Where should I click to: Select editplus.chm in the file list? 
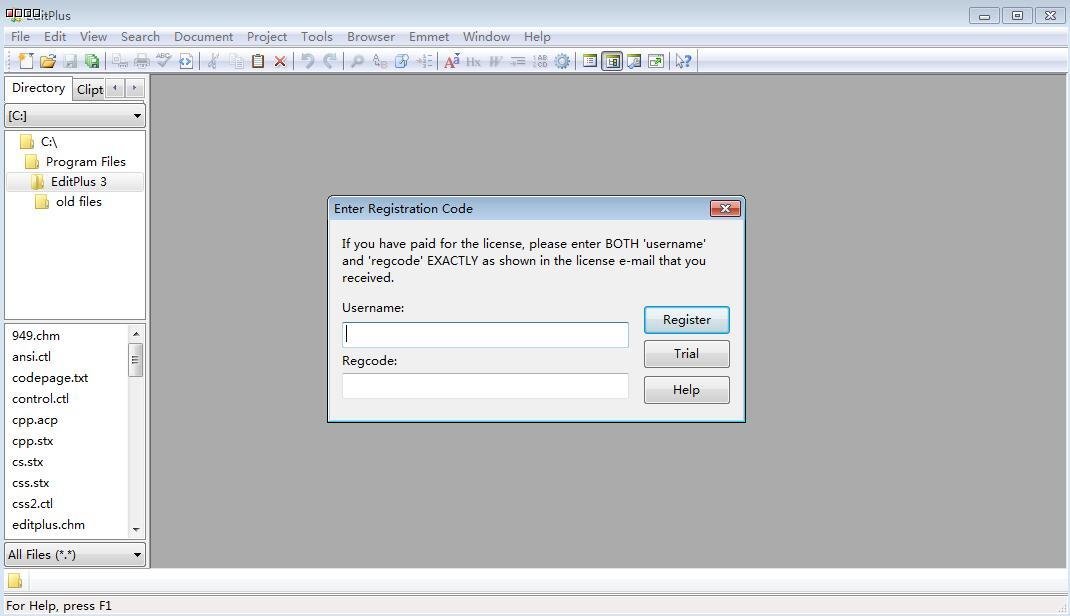48,525
